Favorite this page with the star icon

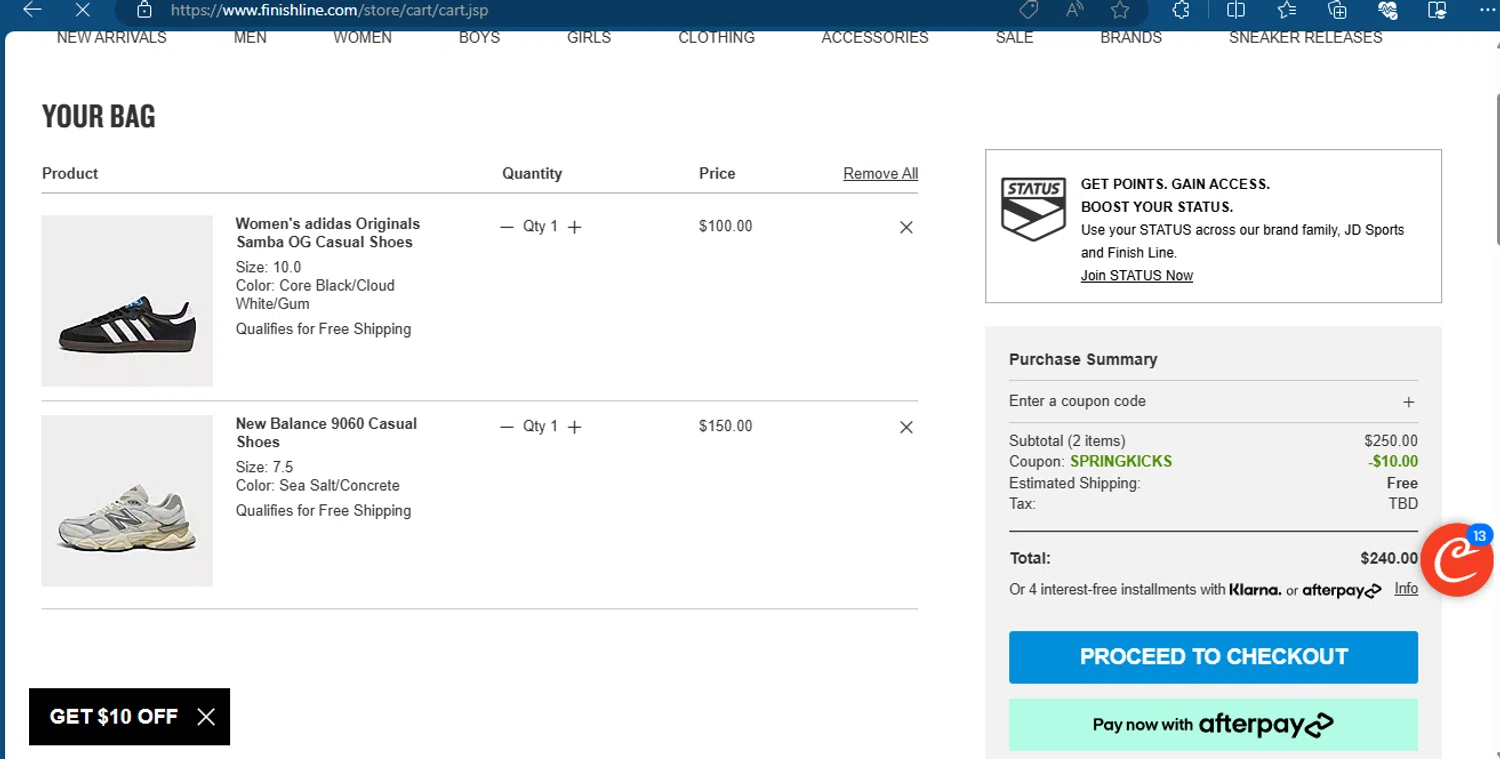click(x=1120, y=10)
